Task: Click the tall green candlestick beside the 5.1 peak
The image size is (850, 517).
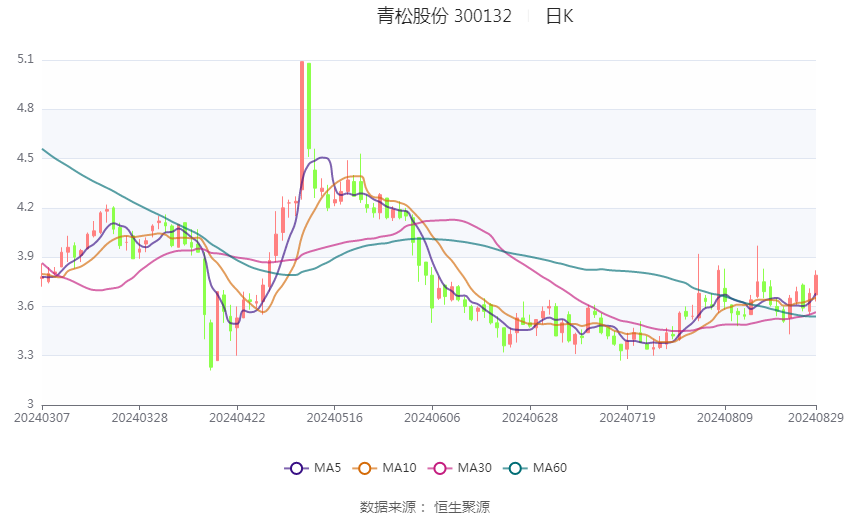Action: (x=309, y=106)
